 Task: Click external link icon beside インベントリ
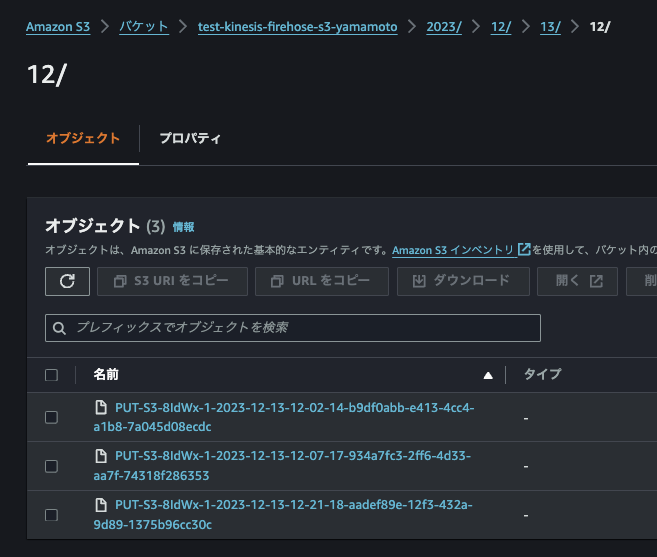pyautogui.click(x=524, y=249)
